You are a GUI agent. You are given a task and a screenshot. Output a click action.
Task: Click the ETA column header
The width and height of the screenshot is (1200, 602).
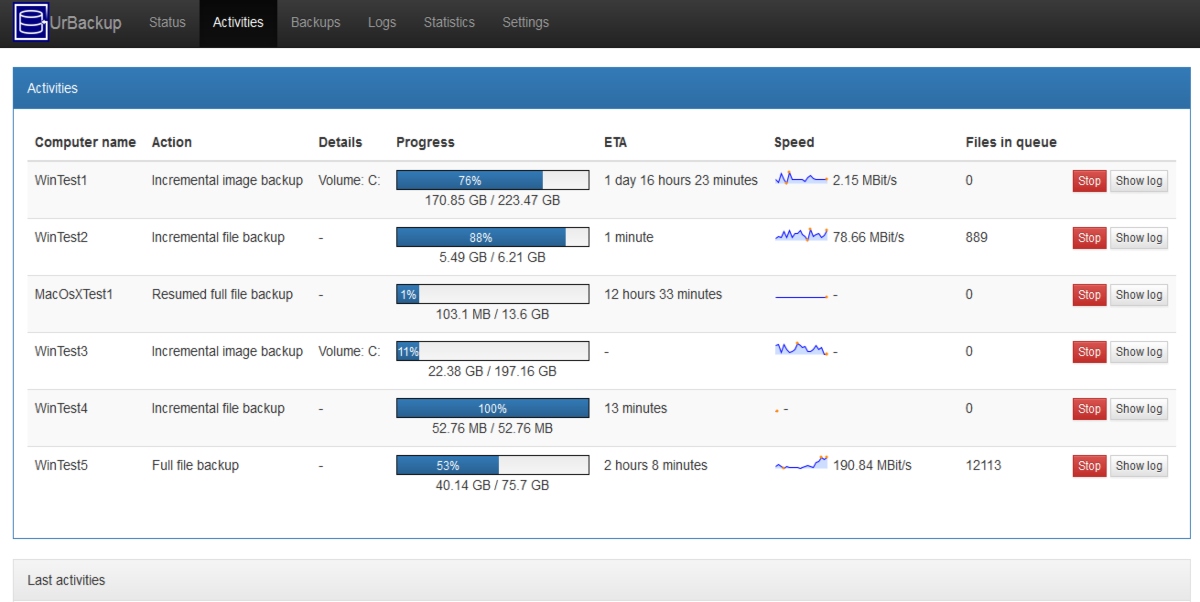click(x=615, y=142)
